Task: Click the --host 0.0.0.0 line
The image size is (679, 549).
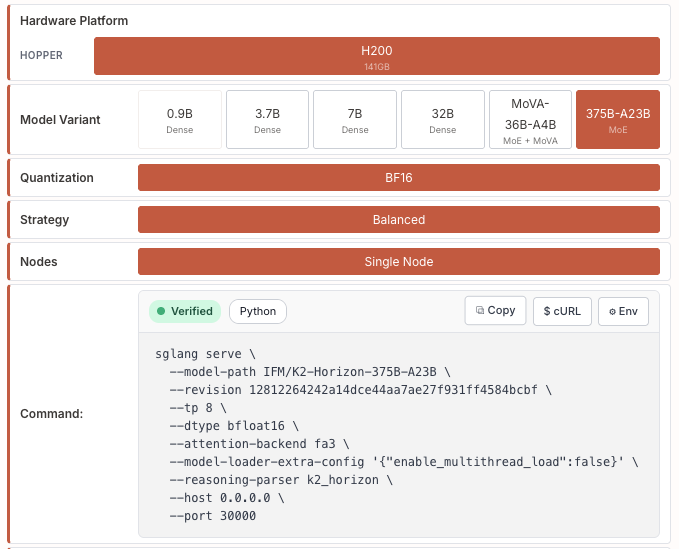Action: [x=227, y=498]
